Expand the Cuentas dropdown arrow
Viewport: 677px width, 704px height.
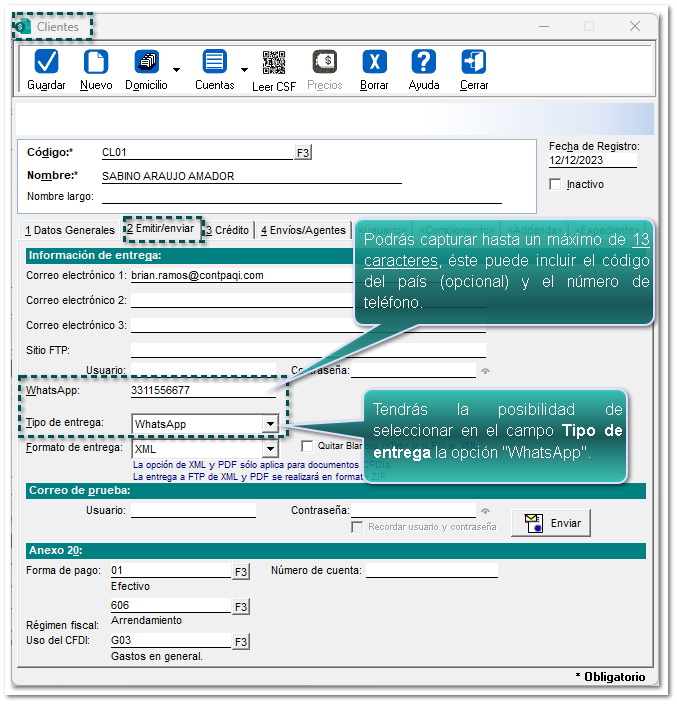244,70
